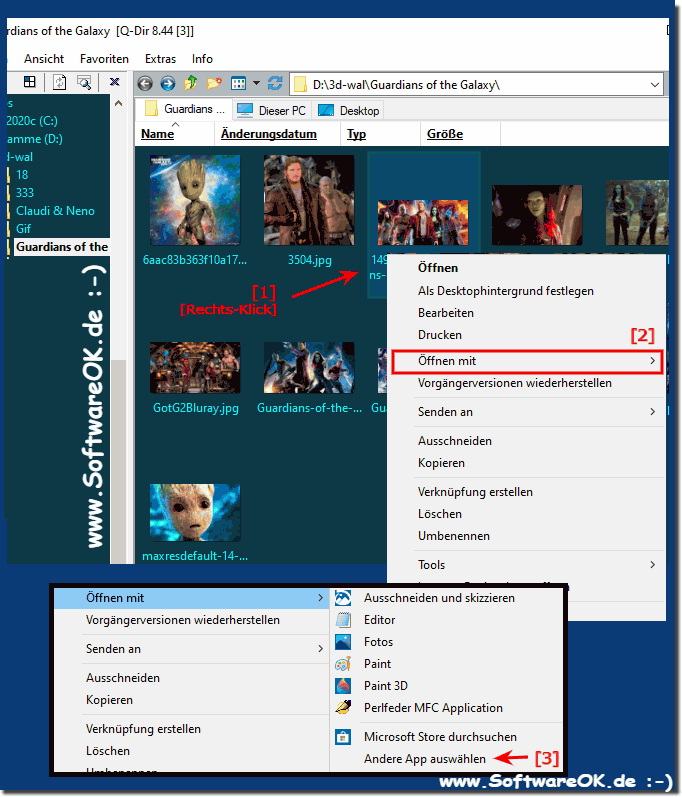
Task: Open the Ansicht menu
Action: click(x=44, y=59)
